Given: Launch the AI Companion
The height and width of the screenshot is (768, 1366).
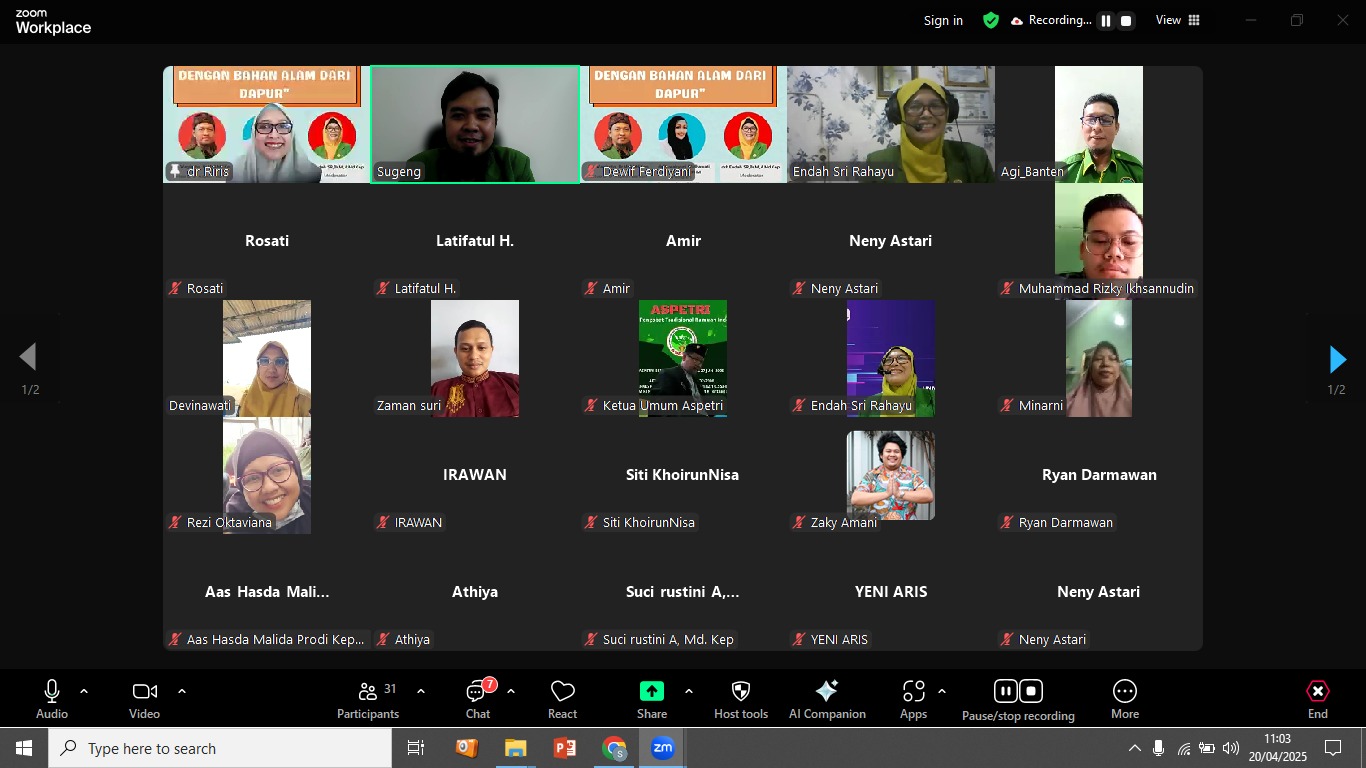Looking at the screenshot, I should [827, 698].
